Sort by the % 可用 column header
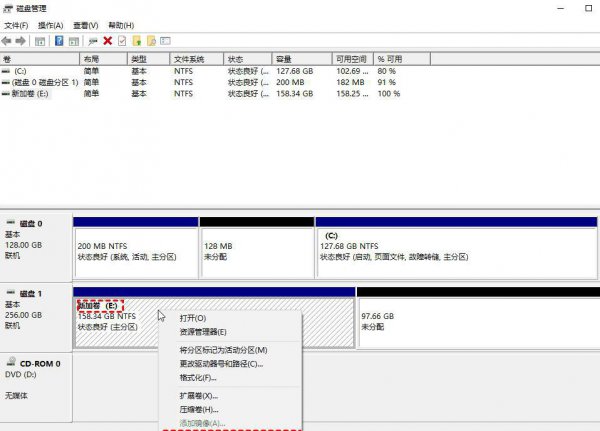The height and width of the screenshot is (431, 600). pos(402,59)
